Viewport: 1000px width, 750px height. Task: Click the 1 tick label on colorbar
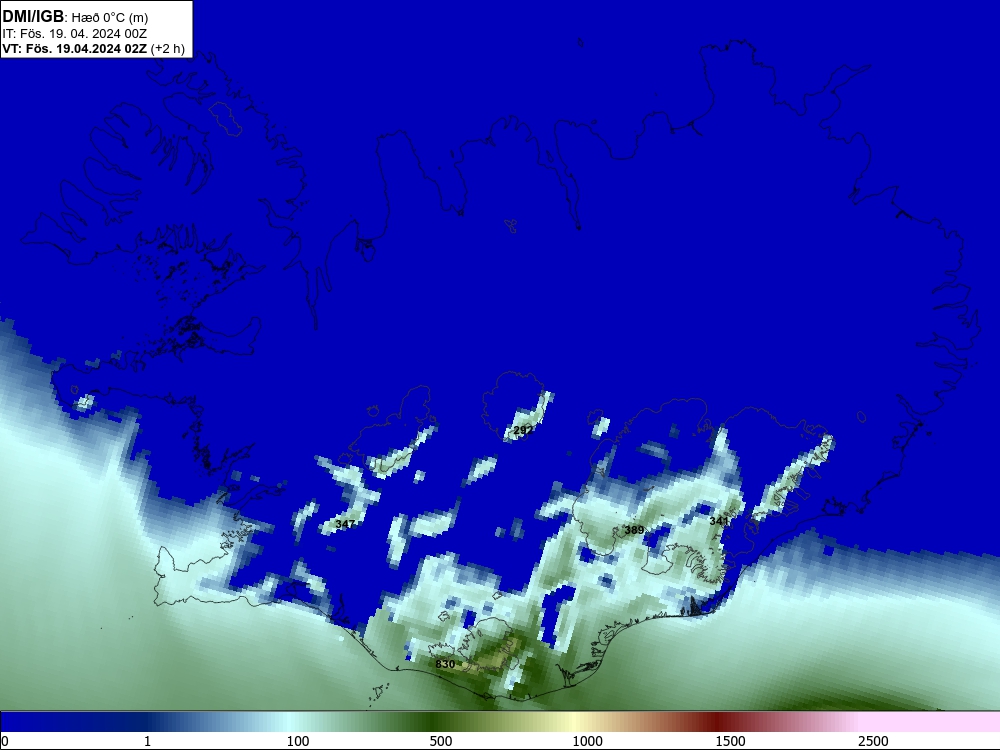(147, 741)
